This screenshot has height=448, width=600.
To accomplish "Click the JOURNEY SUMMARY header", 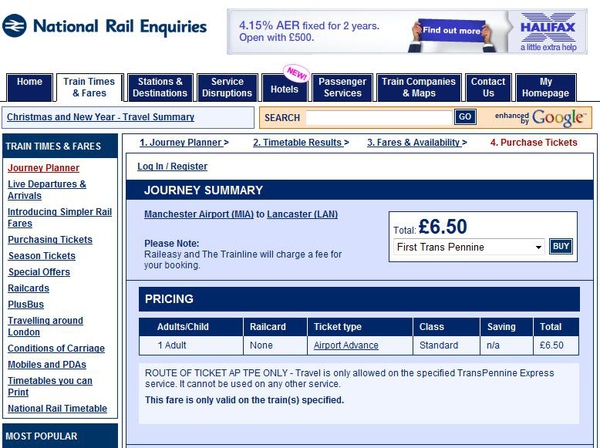I will click(x=360, y=190).
